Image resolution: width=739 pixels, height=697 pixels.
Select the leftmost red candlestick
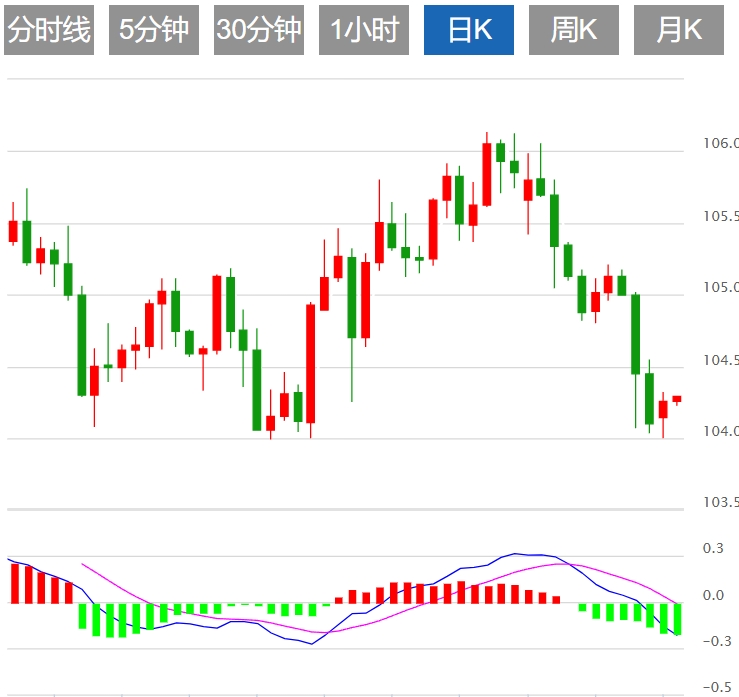tap(13, 231)
